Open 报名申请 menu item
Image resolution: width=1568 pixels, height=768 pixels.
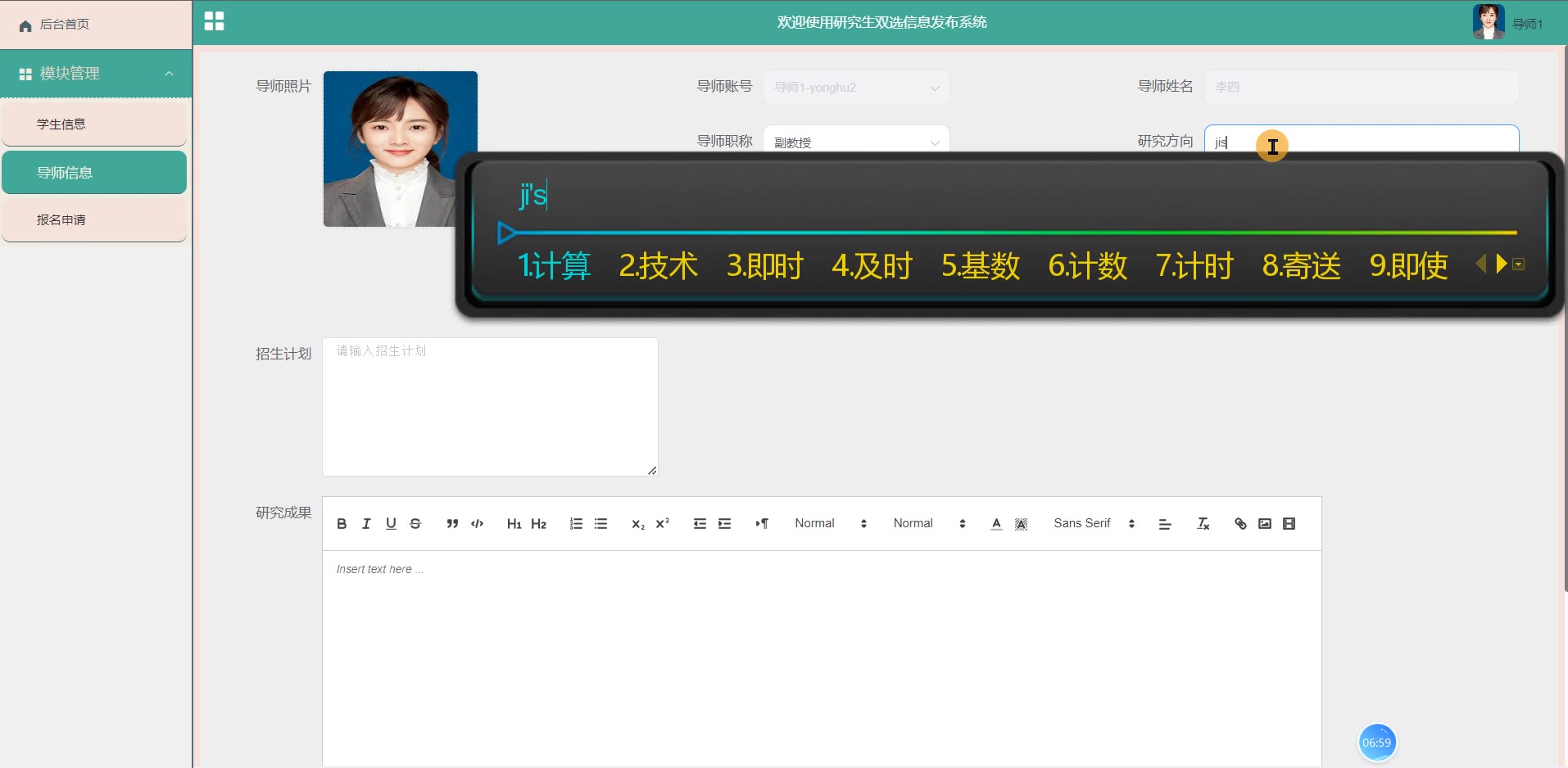point(94,220)
